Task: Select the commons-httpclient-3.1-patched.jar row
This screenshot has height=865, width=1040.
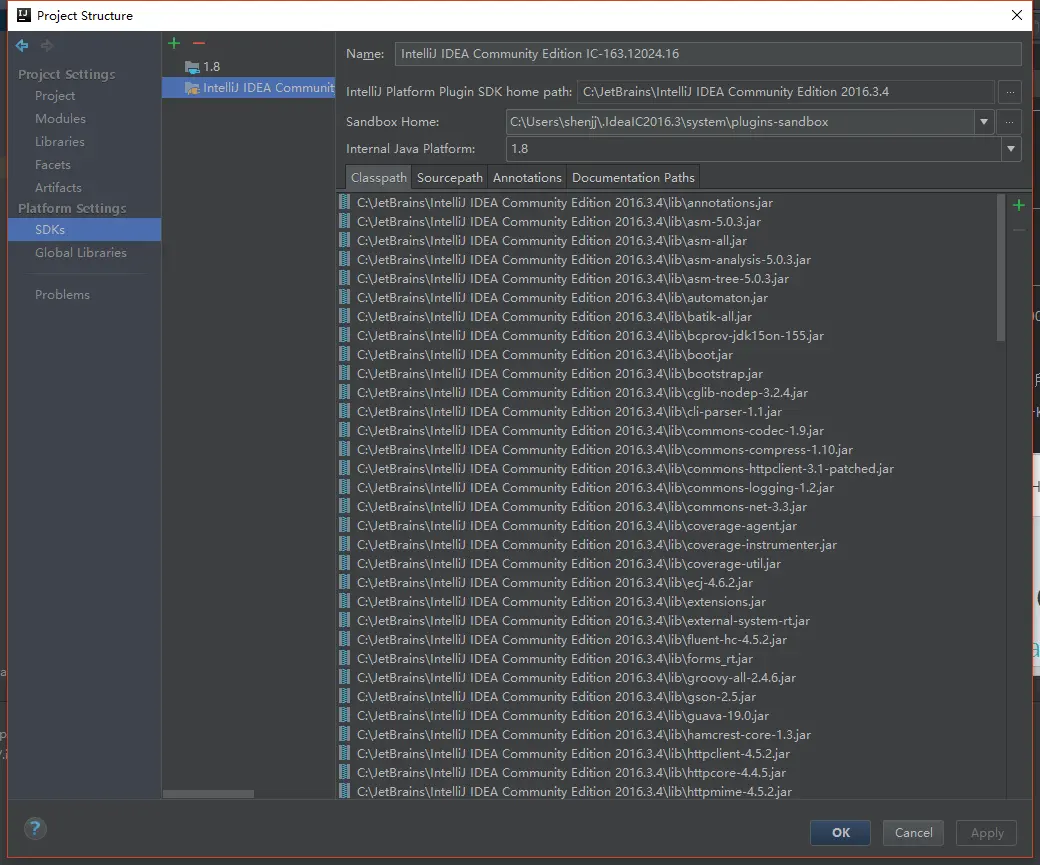Action: [x=667, y=469]
